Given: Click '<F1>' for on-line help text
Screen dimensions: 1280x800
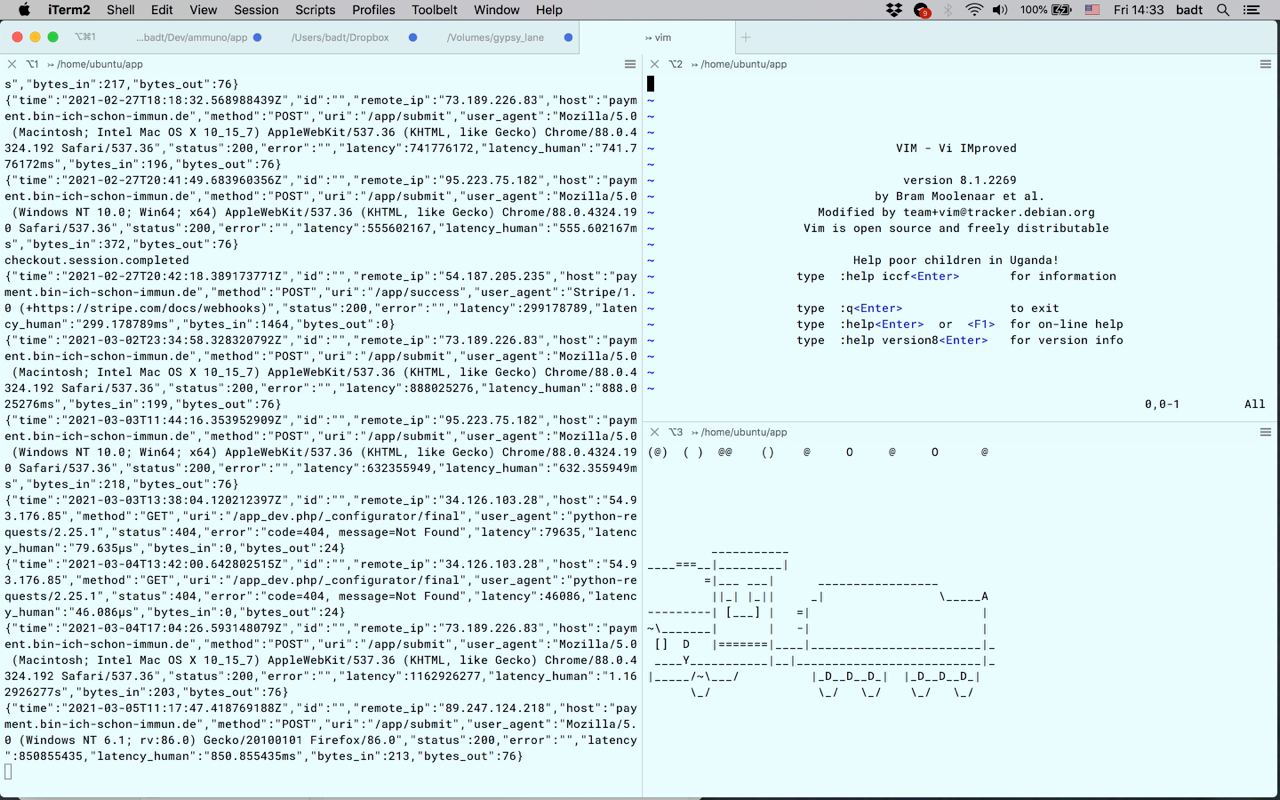Looking at the screenshot, I should point(981,324).
